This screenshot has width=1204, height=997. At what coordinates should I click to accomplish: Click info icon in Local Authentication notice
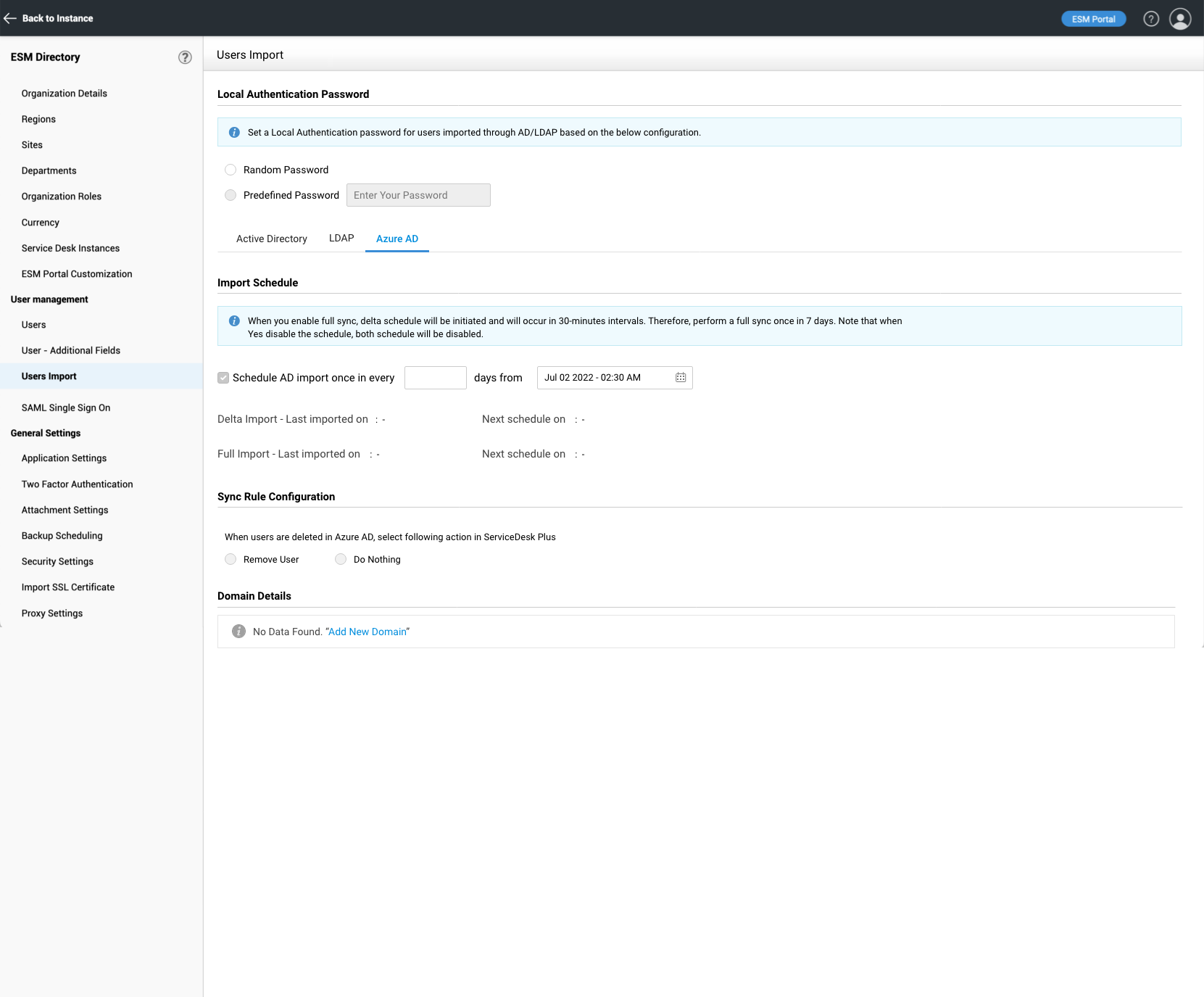coord(234,133)
